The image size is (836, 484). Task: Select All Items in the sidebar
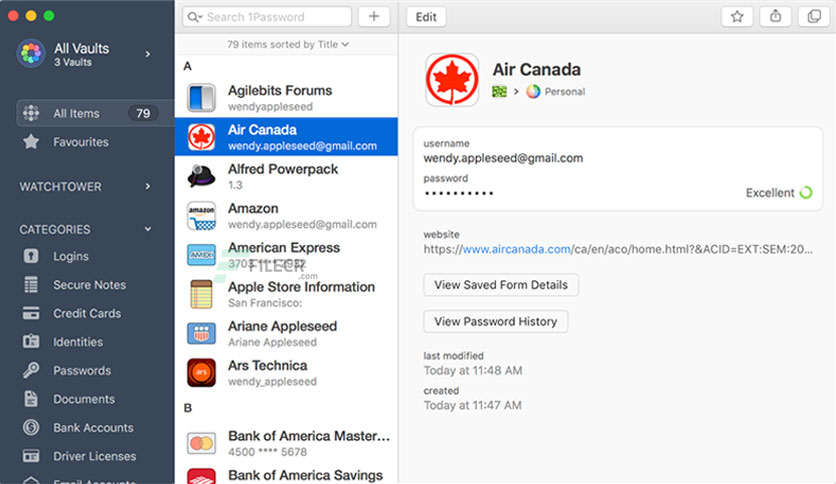(95, 113)
